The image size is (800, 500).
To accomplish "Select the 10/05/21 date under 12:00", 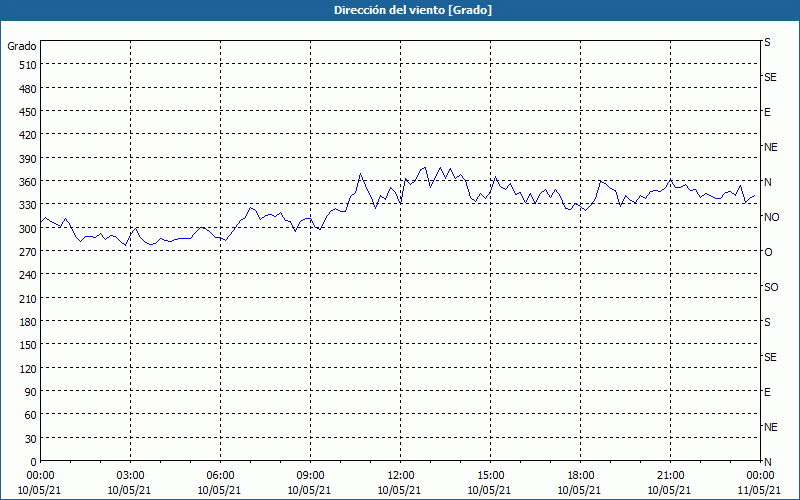I will pyautogui.click(x=399, y=490).
